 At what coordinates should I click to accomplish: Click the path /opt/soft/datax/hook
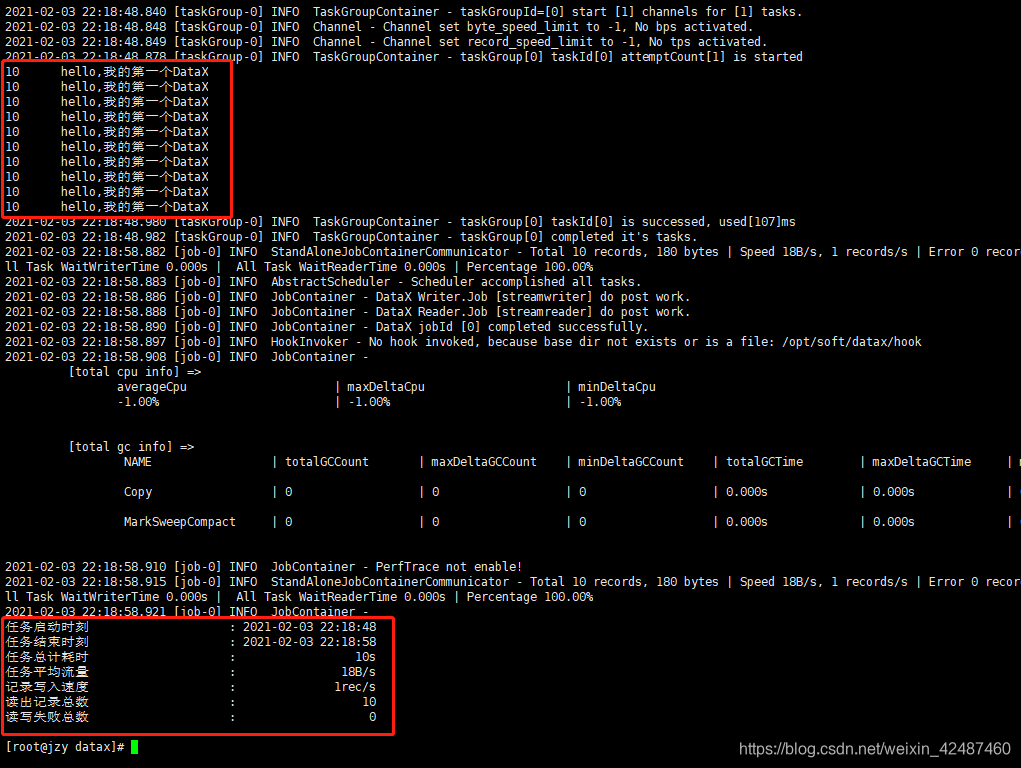click(852, 342)
